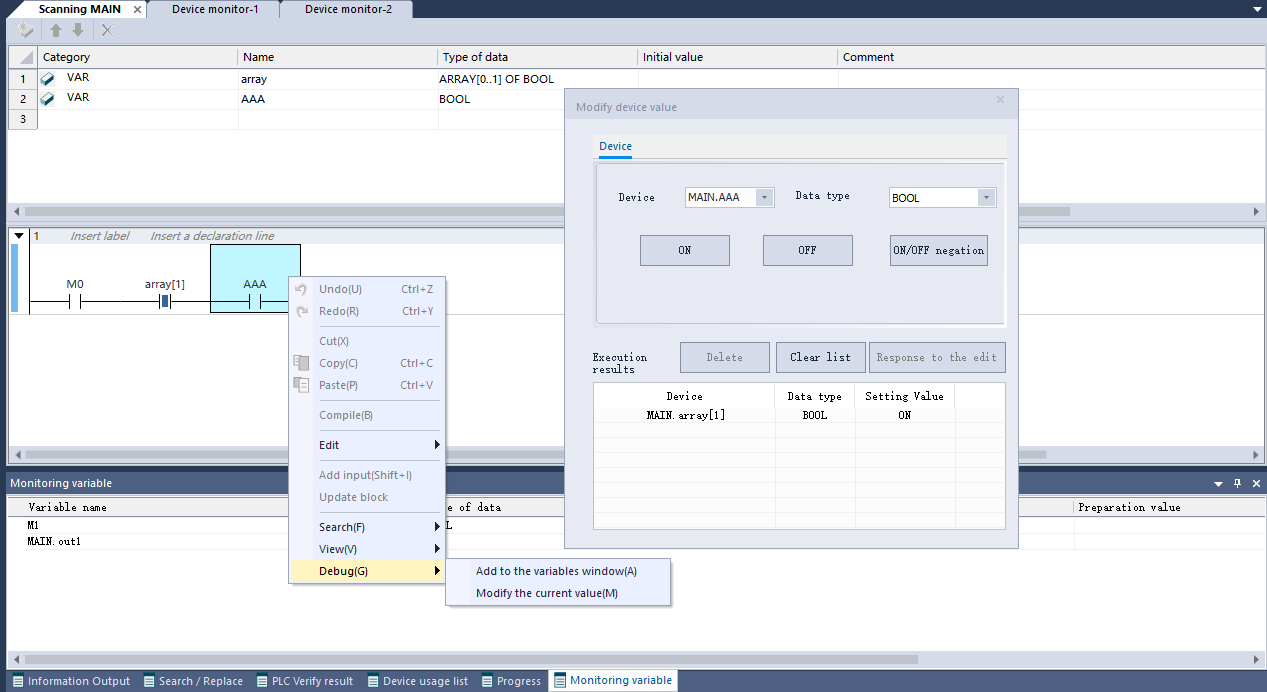Close the Scanning MAIN tab
1267x692 pixels.
[x=137, y=10]
